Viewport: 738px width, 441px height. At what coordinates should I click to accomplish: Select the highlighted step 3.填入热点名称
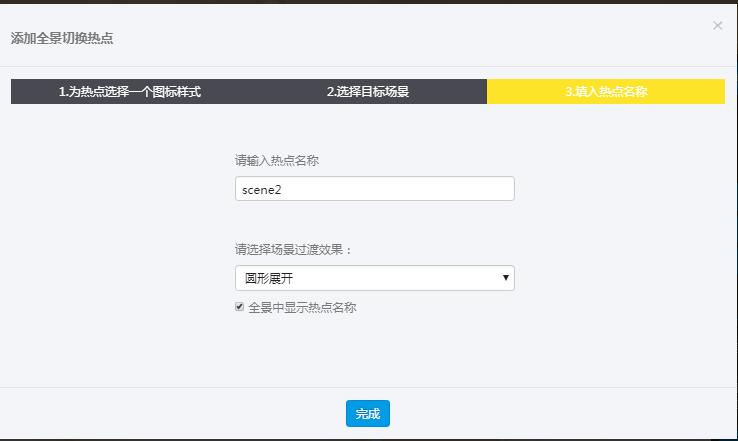606,92
